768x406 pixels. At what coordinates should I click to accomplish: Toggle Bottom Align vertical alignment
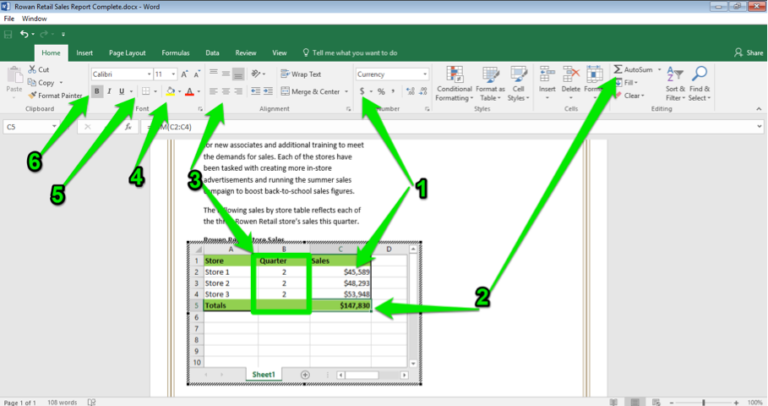tap(238, 74)
